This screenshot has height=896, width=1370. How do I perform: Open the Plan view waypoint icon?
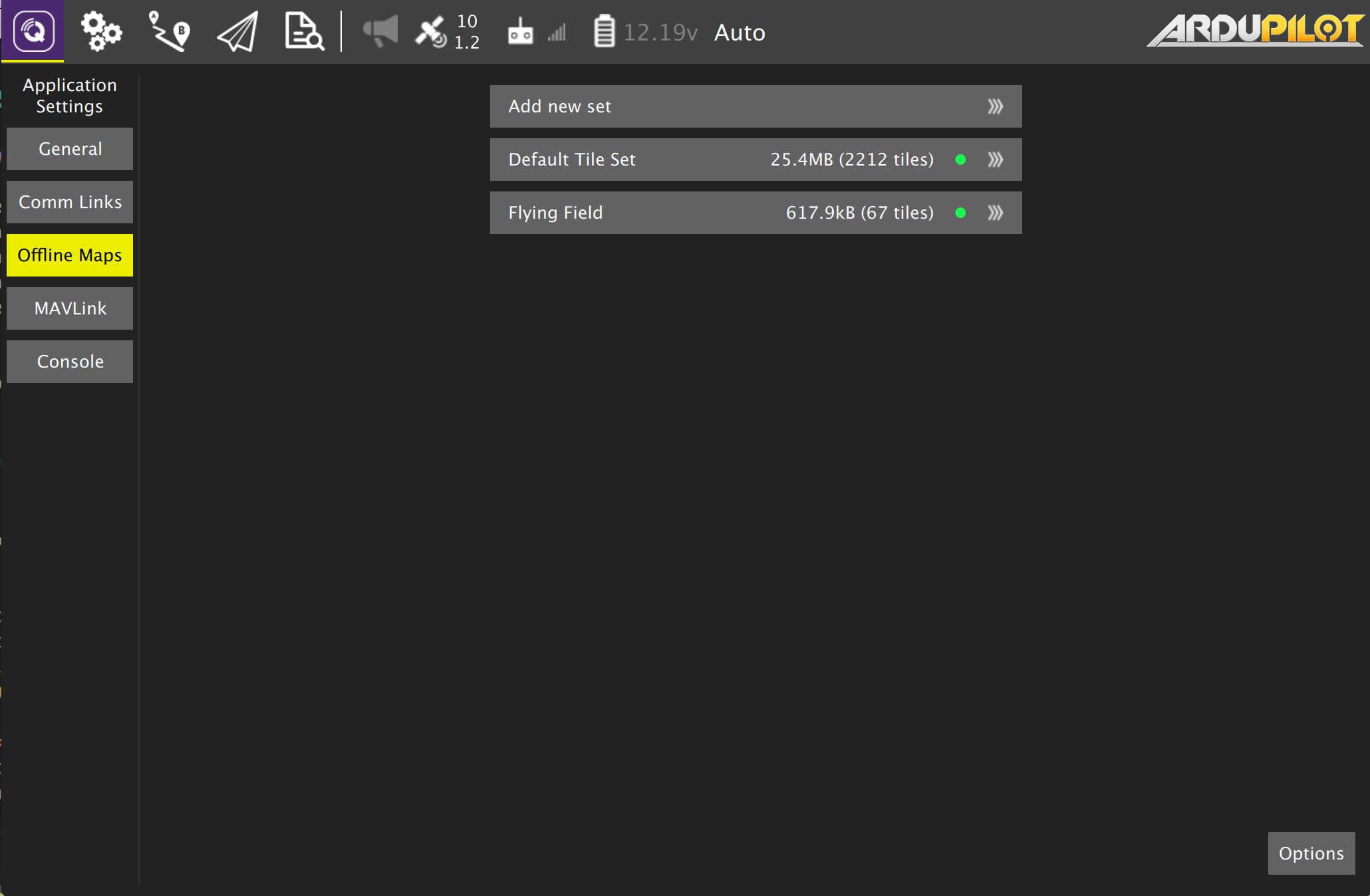[x=168, y=31]
